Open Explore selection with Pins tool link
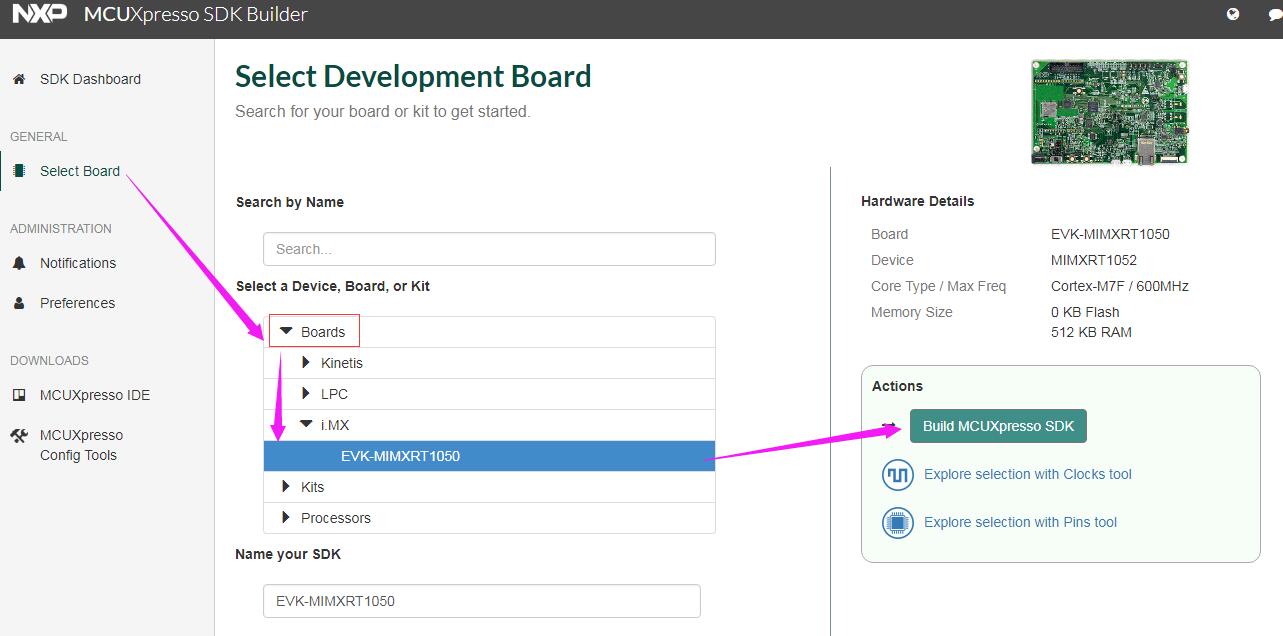This screenshot has height=636, width=1283. [x=1020, y=522]
